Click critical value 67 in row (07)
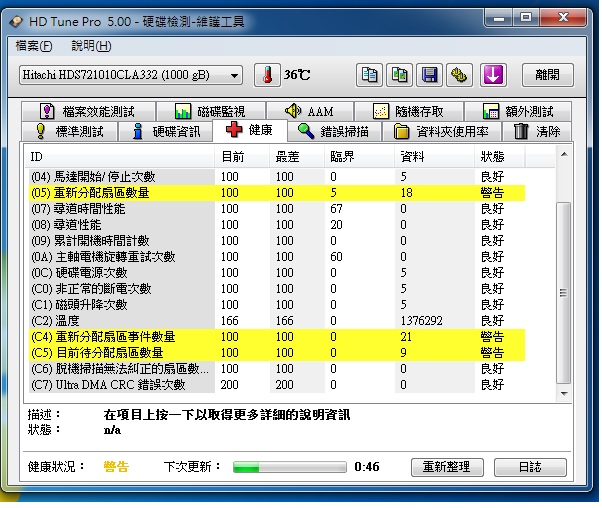Screen dimensions: 602x508 point(336,208)
